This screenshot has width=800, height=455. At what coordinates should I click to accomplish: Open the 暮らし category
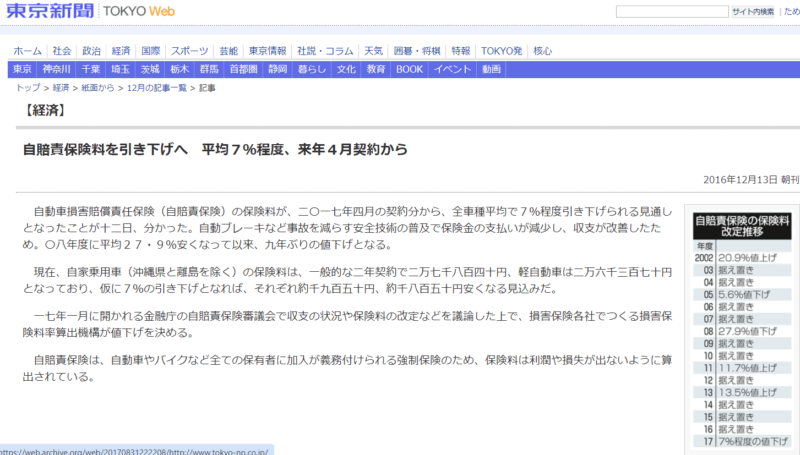[312, 70]
